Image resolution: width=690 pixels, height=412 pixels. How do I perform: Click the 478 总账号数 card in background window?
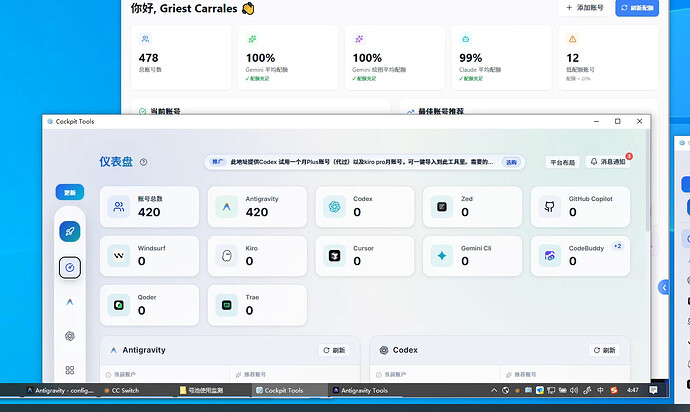(181, 58)
